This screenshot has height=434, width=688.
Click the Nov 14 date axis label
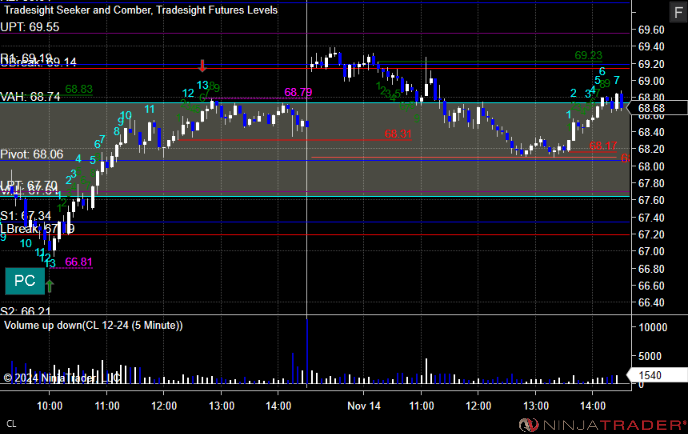click(x=364, y=406)
